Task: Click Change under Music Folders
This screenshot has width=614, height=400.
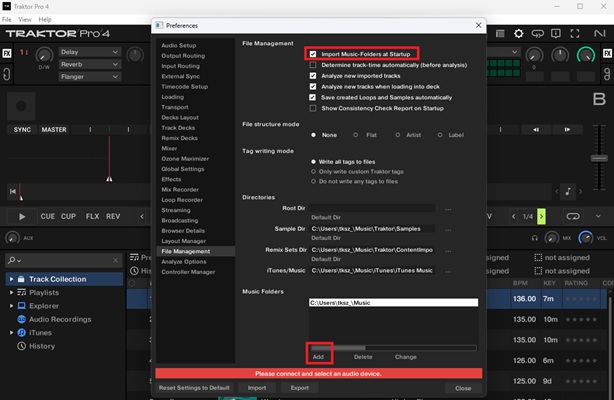Action: [x=406, y=357]
